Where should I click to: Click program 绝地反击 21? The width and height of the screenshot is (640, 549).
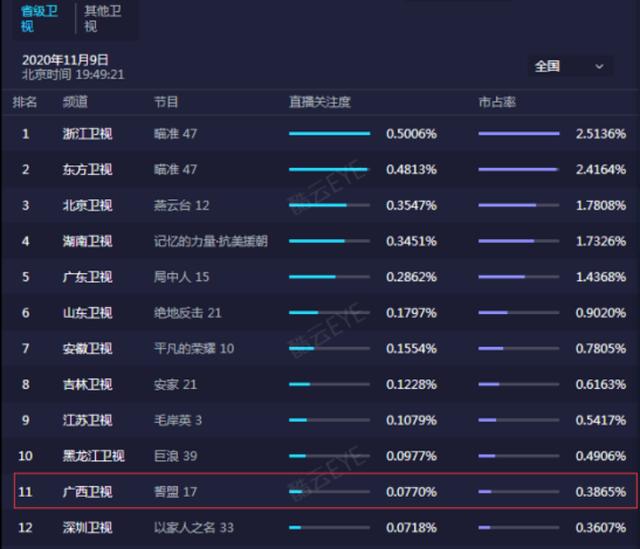point(188,313)
